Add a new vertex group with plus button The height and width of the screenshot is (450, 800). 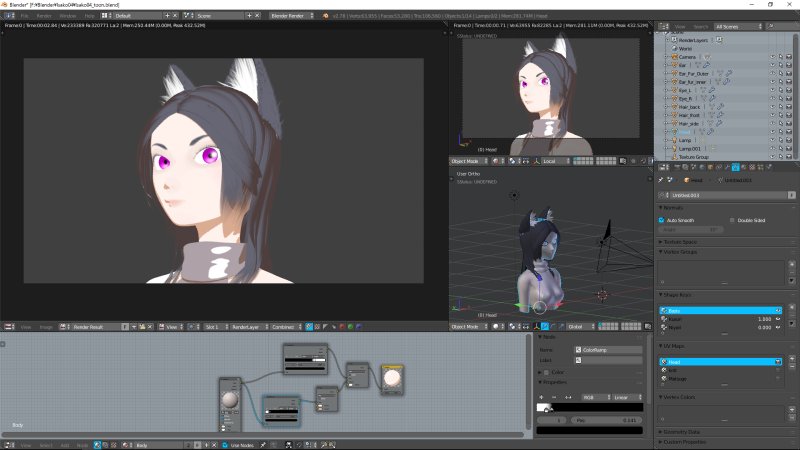(x=792, y=264)
